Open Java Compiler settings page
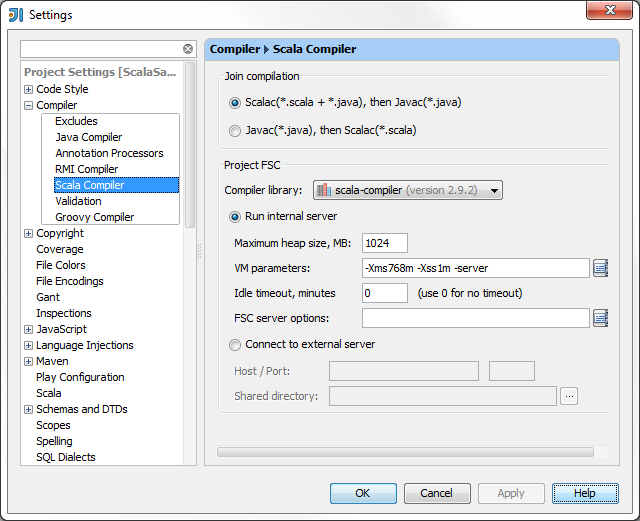Viewport: 640px width, 521px height. (88, 137)
